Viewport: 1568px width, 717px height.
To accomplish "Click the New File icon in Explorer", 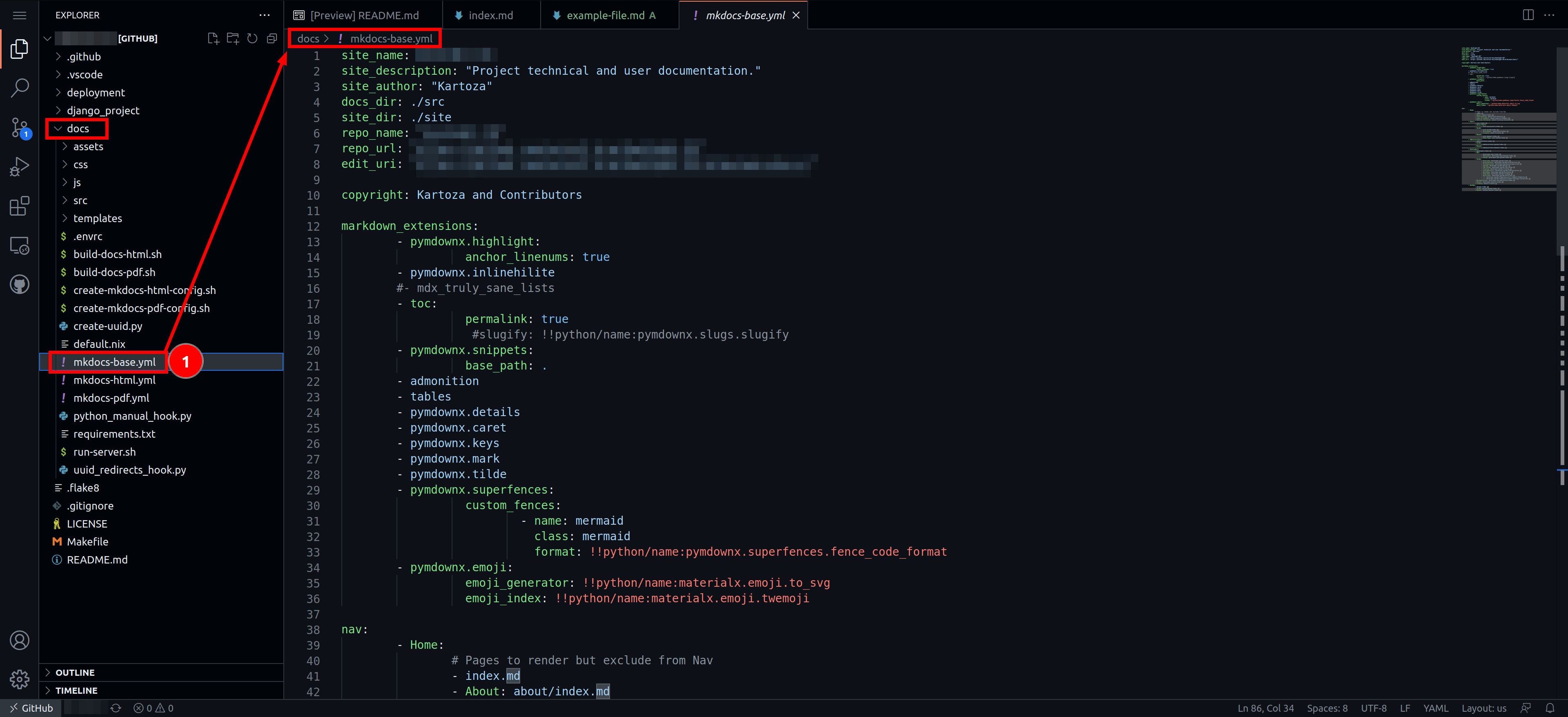I will click(x=213, y=38).
